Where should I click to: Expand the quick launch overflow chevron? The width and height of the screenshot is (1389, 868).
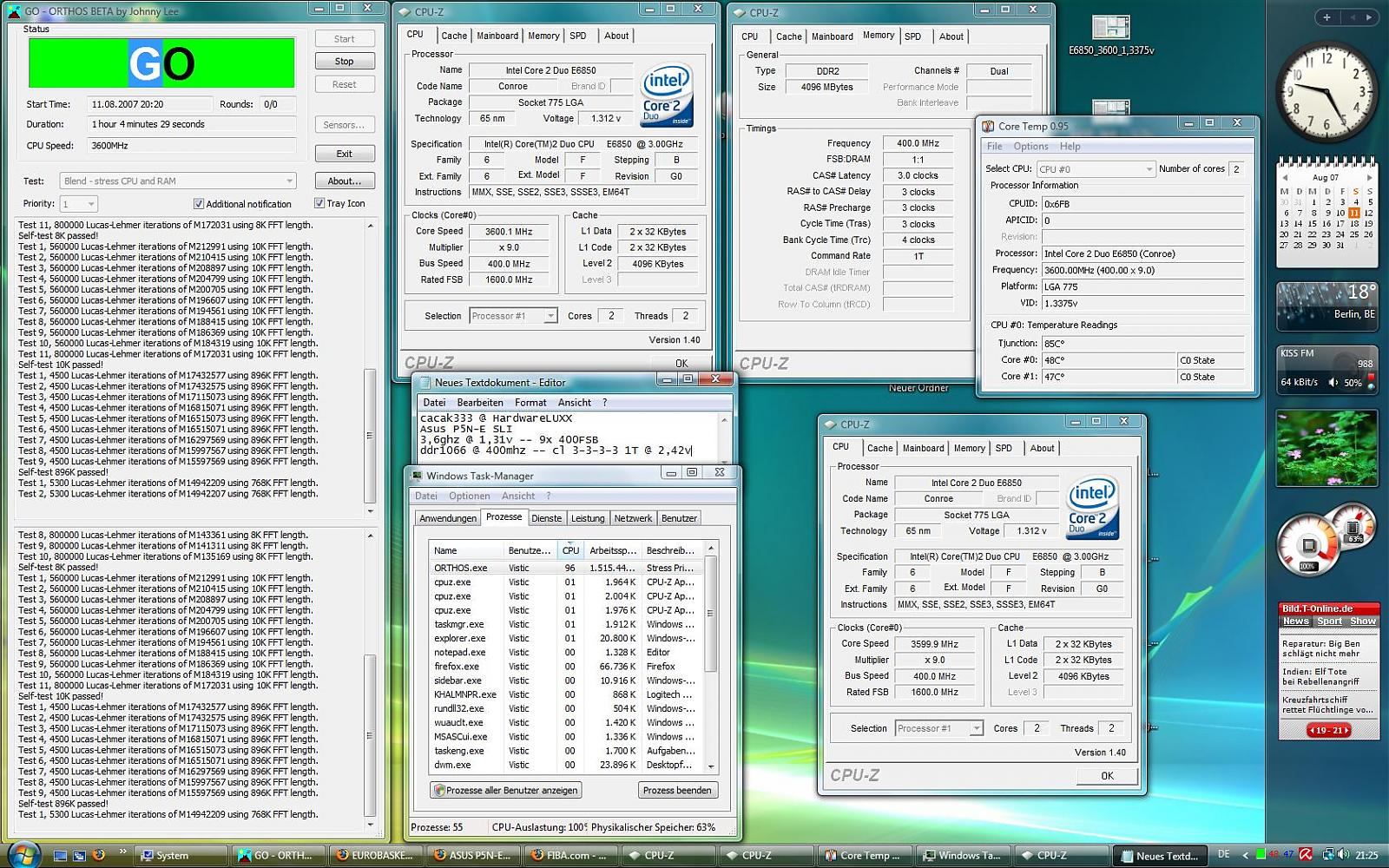(122, 852)
